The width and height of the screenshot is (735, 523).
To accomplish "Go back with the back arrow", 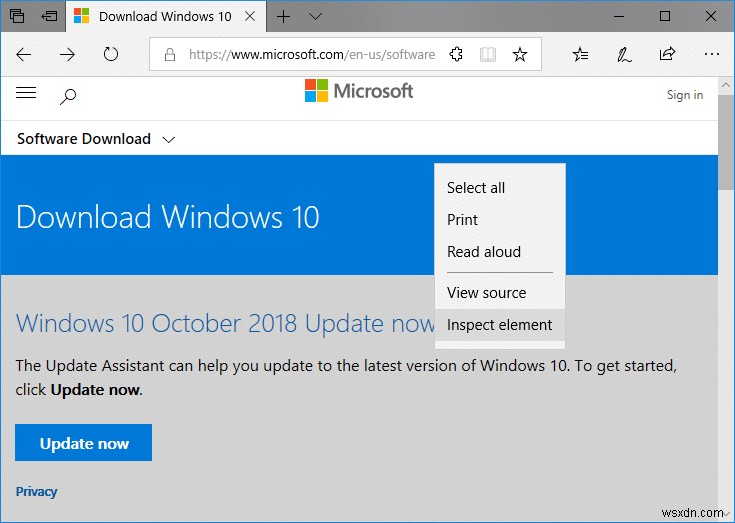I will tap(23, 54).
